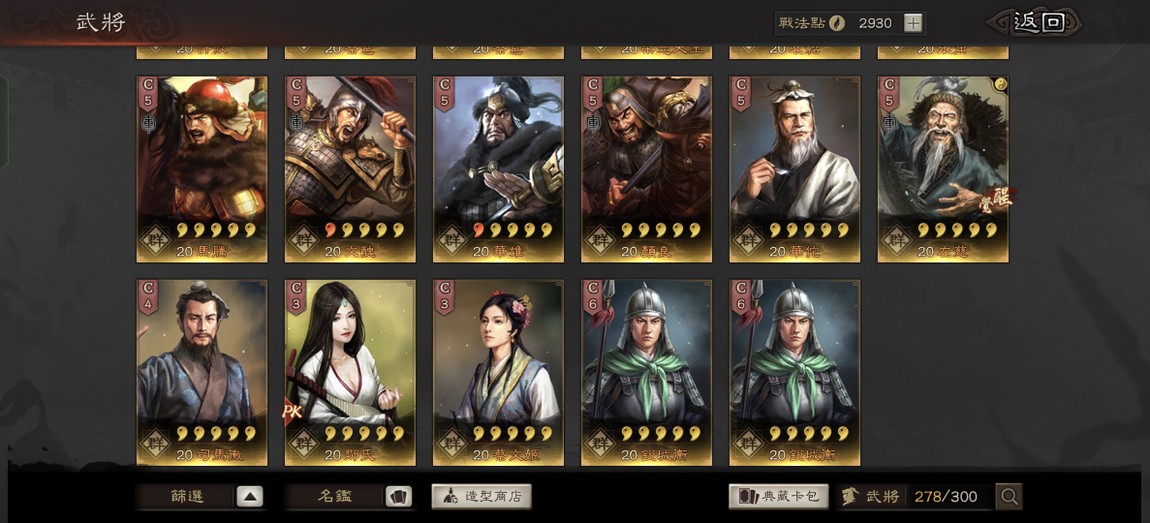The width and height of the screenshot is (1150, 523).
Task: Select the 戰法點 feather icon
Action: click(838, 23)
